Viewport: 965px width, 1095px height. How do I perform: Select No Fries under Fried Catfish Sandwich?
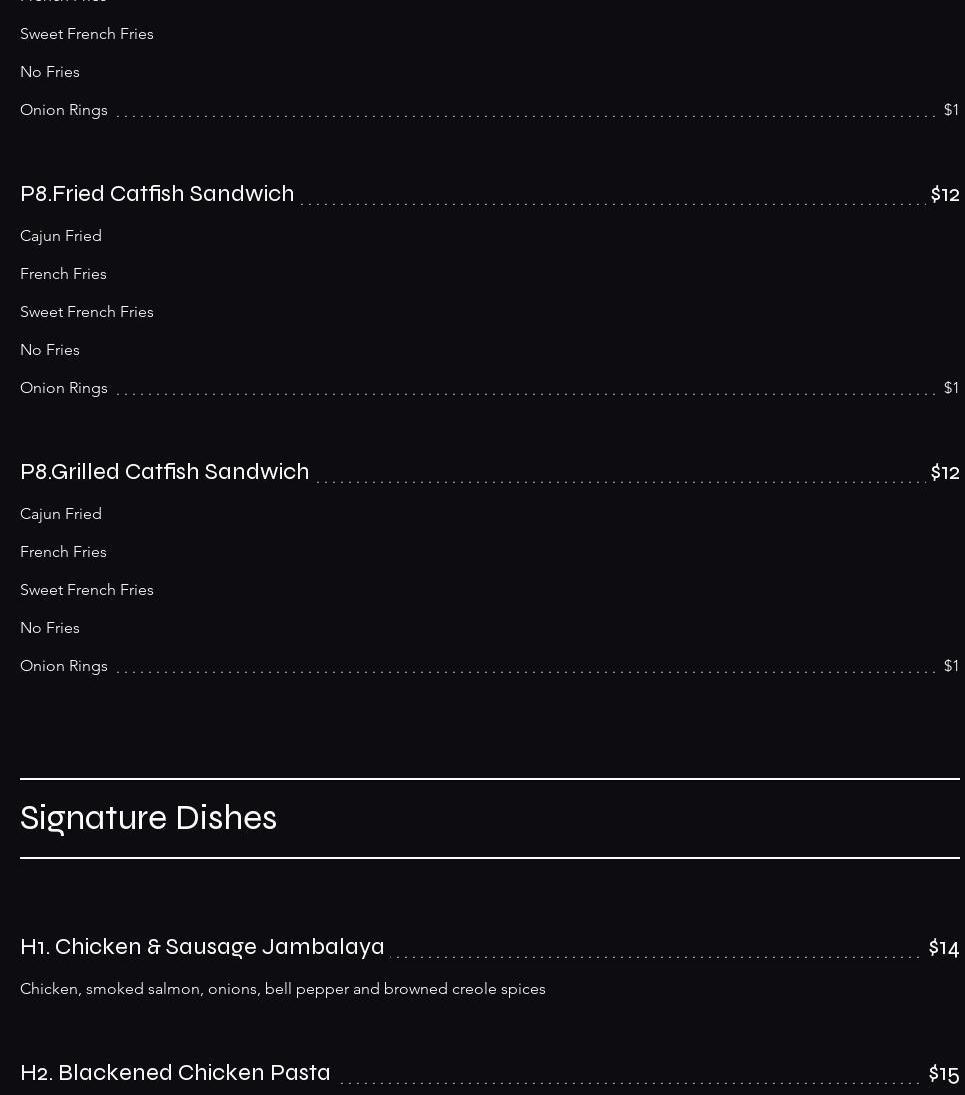[50, 350]
